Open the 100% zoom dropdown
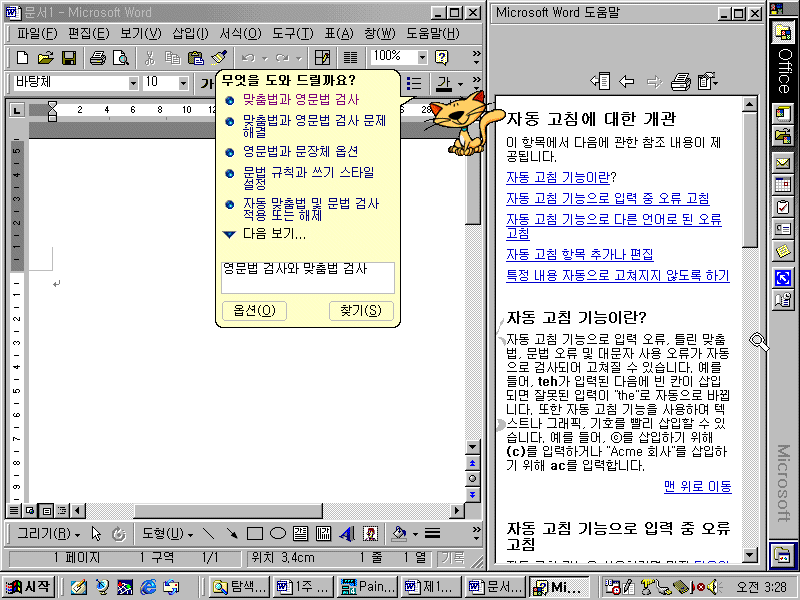This screenshot has height=600, width=800. pyautogui.click(x=422, y=57)
